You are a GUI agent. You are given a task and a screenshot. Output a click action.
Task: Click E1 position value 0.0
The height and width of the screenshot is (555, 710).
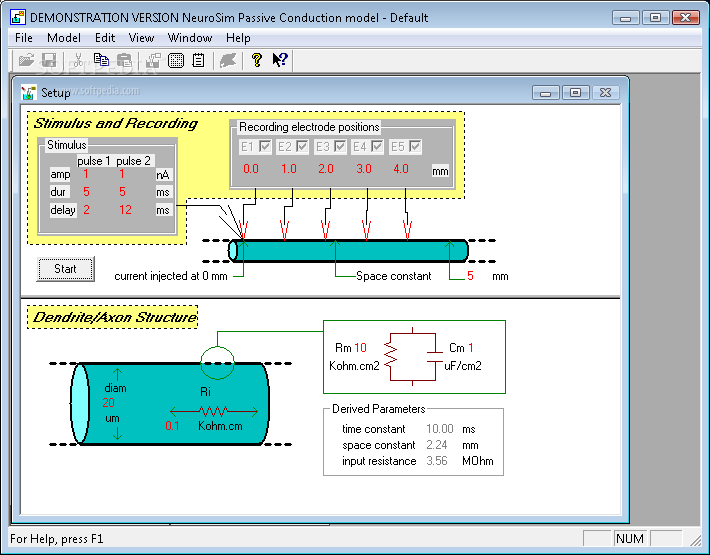click(x=251, y=169)
